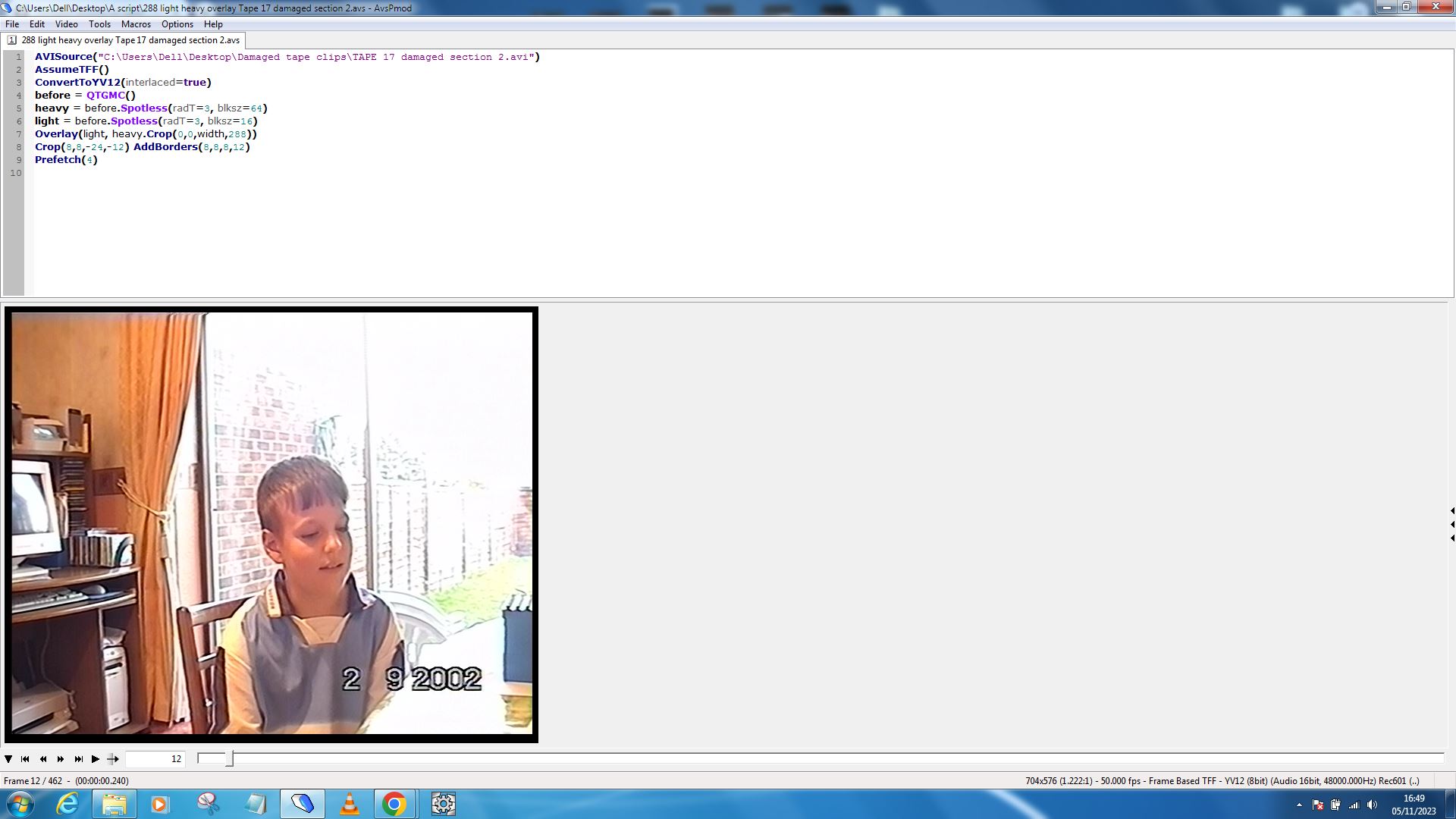The width and height of the screenshot is (1456, 819).
Task: Open the Macros menu
Action: (x=136, y=24)
